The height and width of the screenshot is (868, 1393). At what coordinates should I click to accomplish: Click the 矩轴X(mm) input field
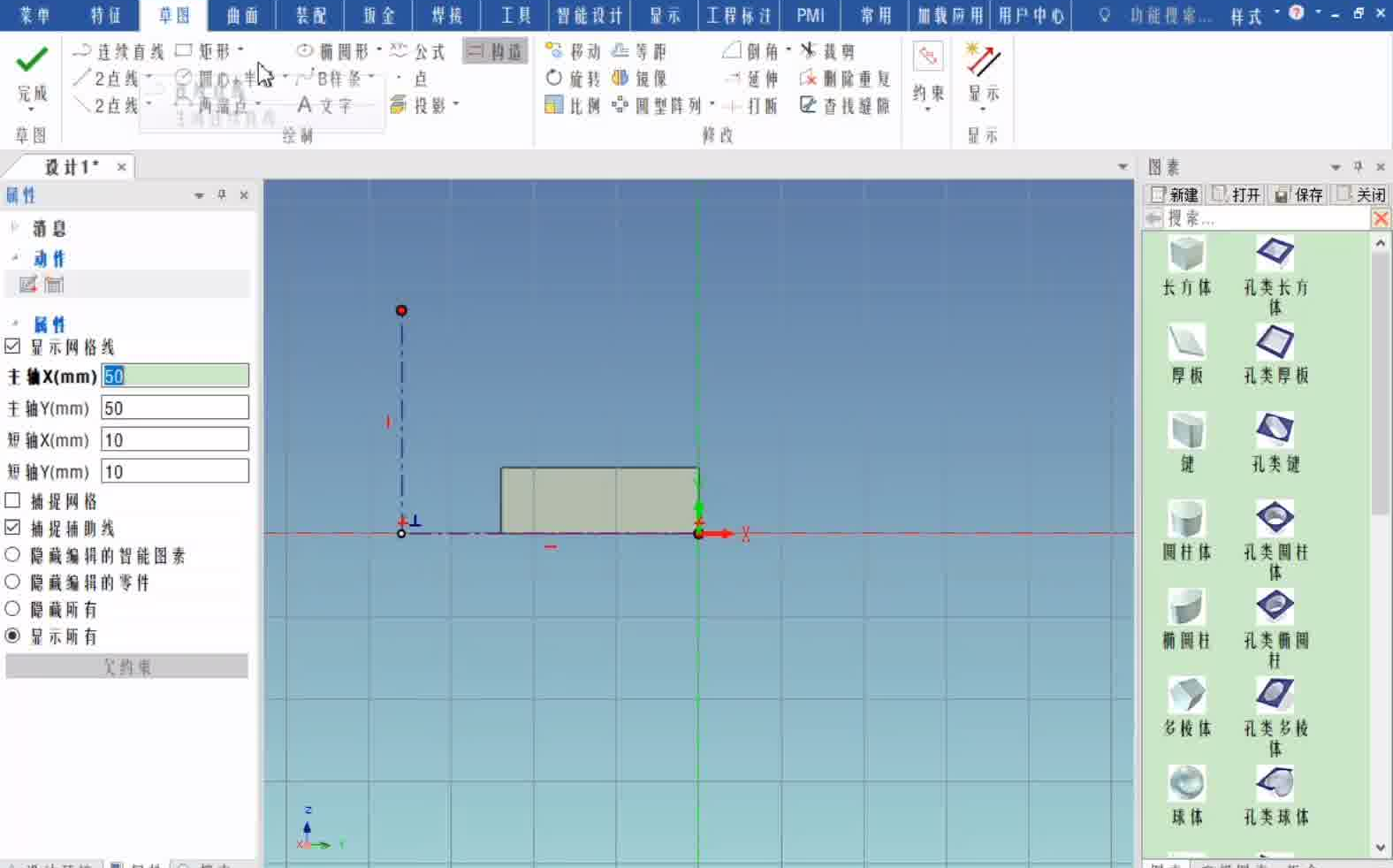[x=175, y=440]
